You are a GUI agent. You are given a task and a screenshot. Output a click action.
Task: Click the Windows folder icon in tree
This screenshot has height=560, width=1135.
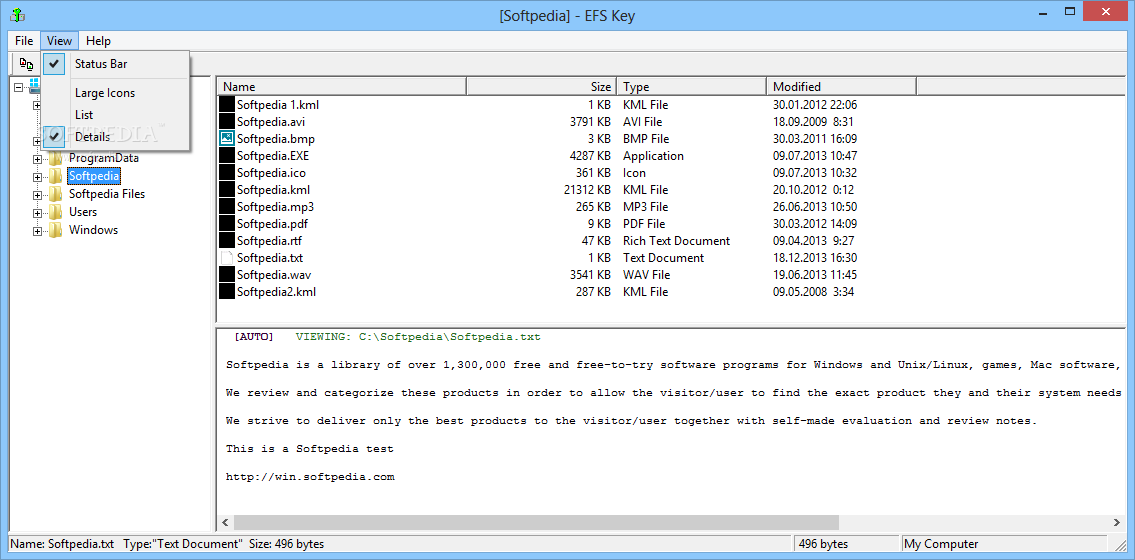pos(56,230)
